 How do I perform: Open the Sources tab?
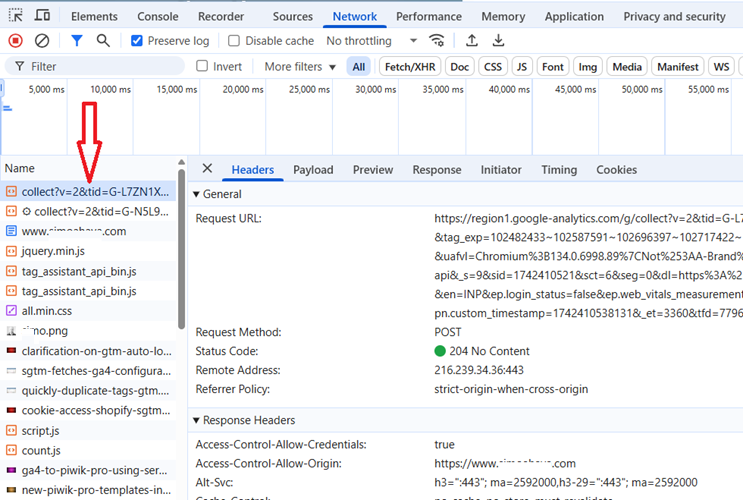(x=292, y=17)
